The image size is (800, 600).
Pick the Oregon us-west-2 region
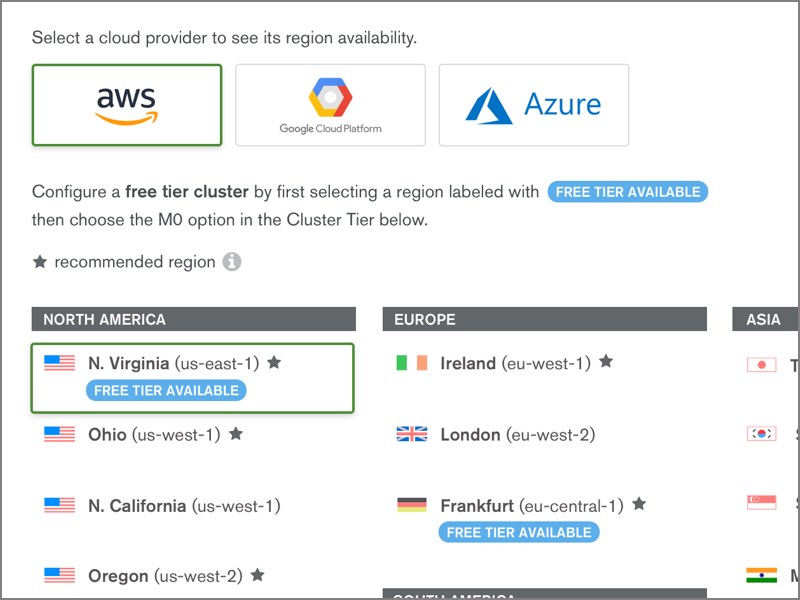click(x=165, y=576)
